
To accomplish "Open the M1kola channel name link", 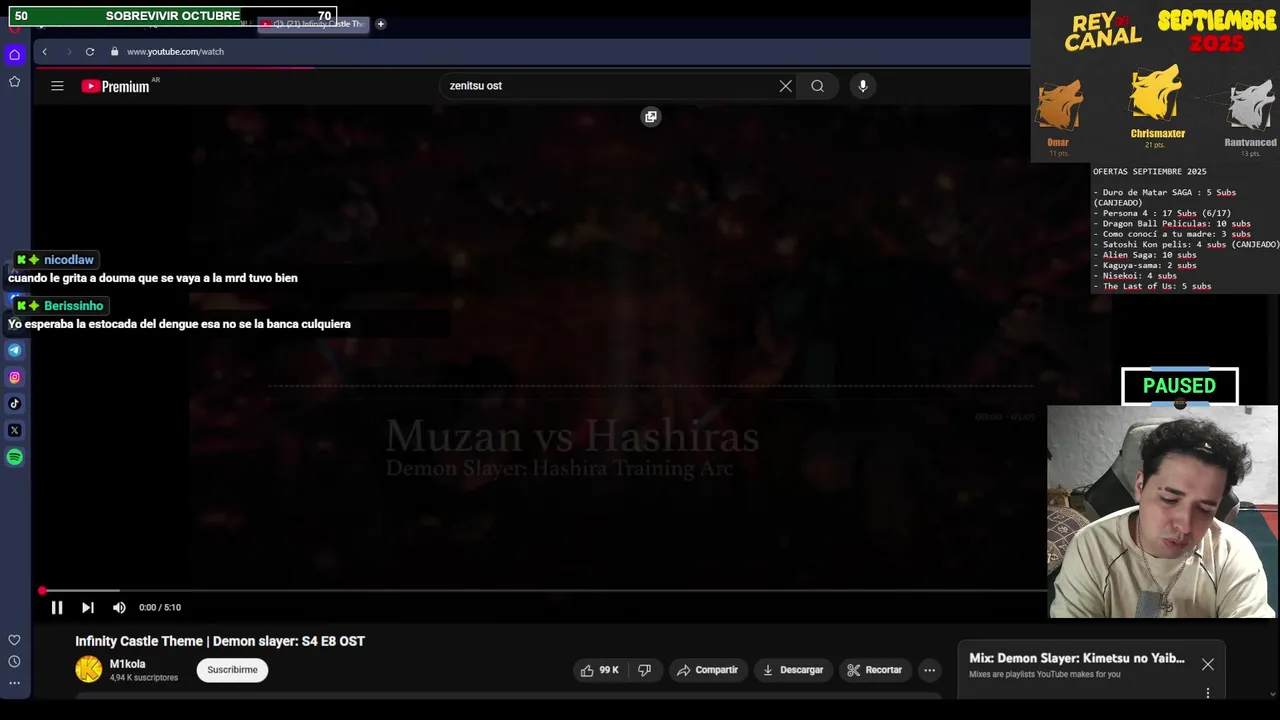I will (127, 664).
